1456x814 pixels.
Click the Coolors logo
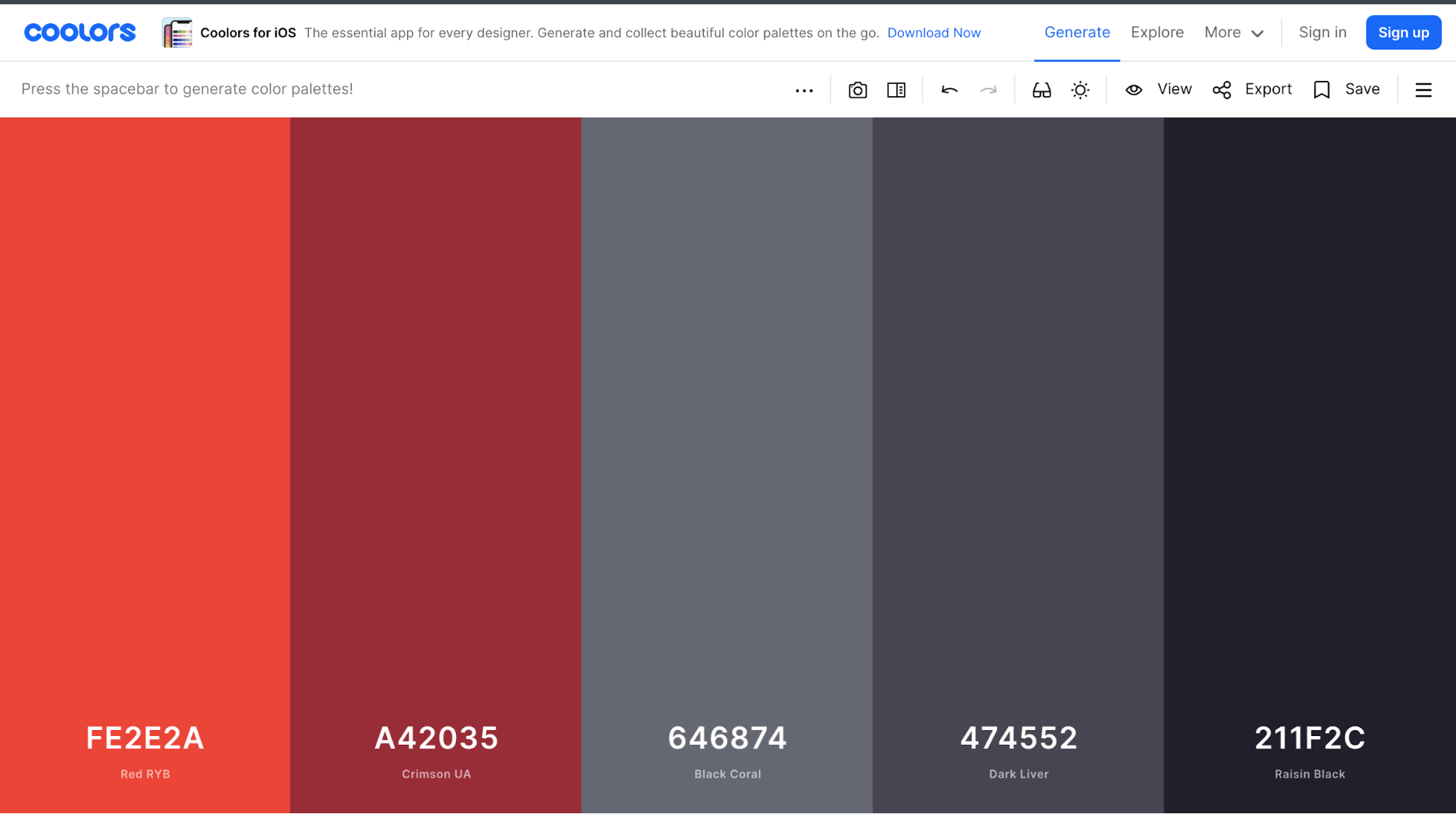point(80,32)
